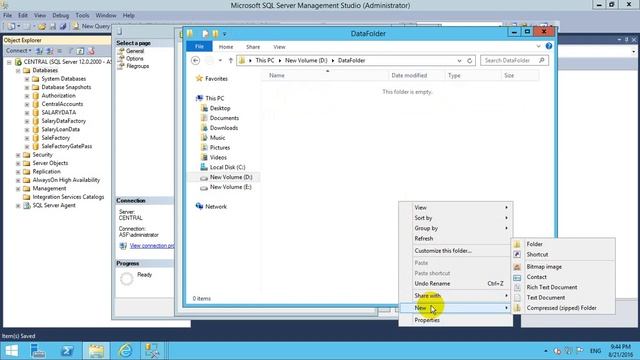Open the Home ribbon tab in Explorer
Image resolution: width=640 pixels, height=360 pixels.
coord(226,47)
